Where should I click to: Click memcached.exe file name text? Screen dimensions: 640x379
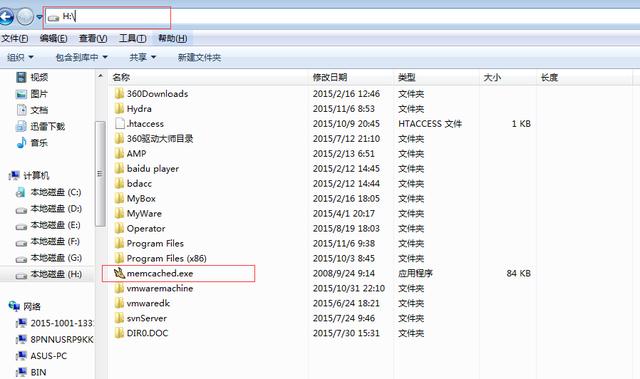pos(160,273)
